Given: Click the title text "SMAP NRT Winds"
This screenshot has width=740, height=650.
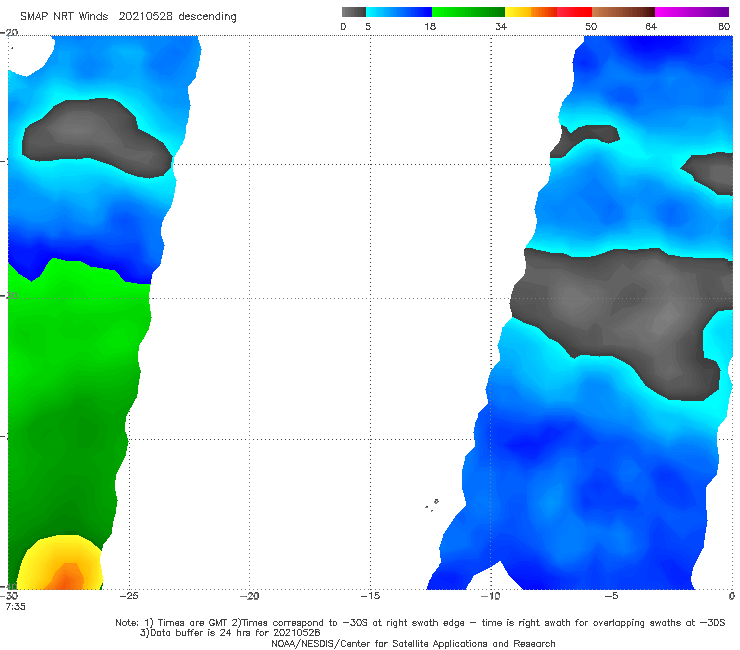Looking at the screenshot, I should 64,16.
